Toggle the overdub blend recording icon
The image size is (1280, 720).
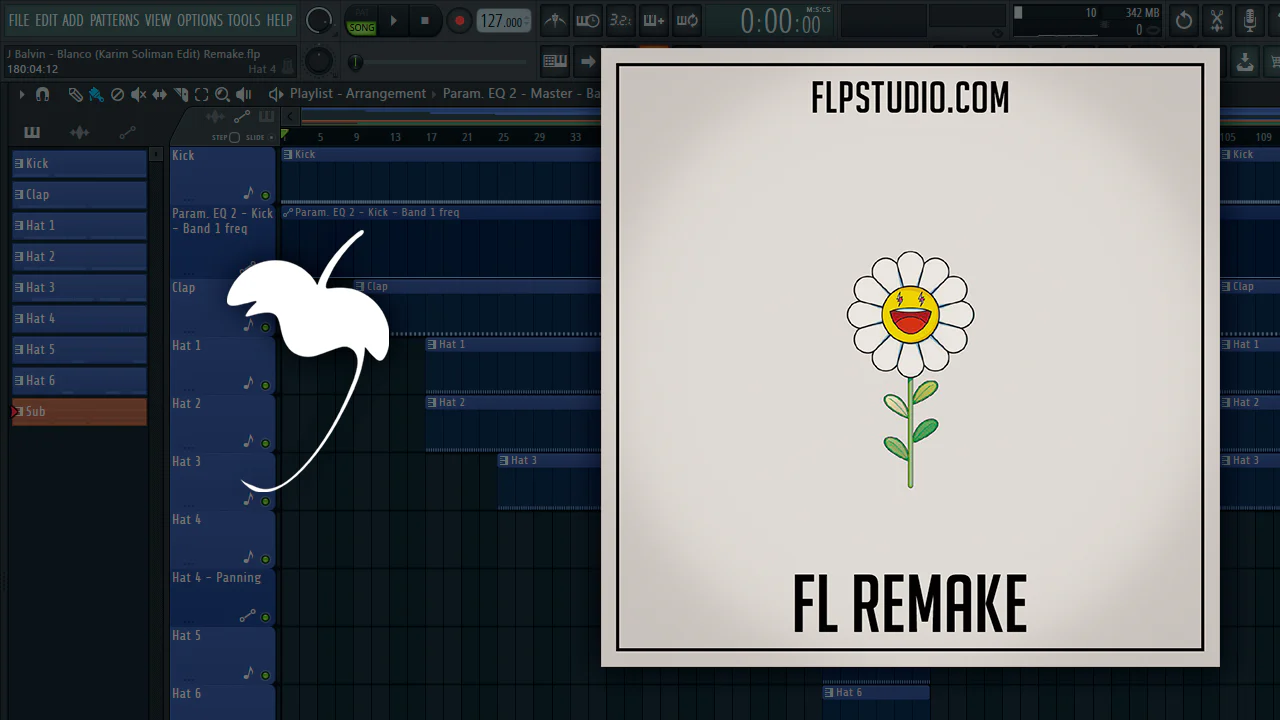[654, 20]
